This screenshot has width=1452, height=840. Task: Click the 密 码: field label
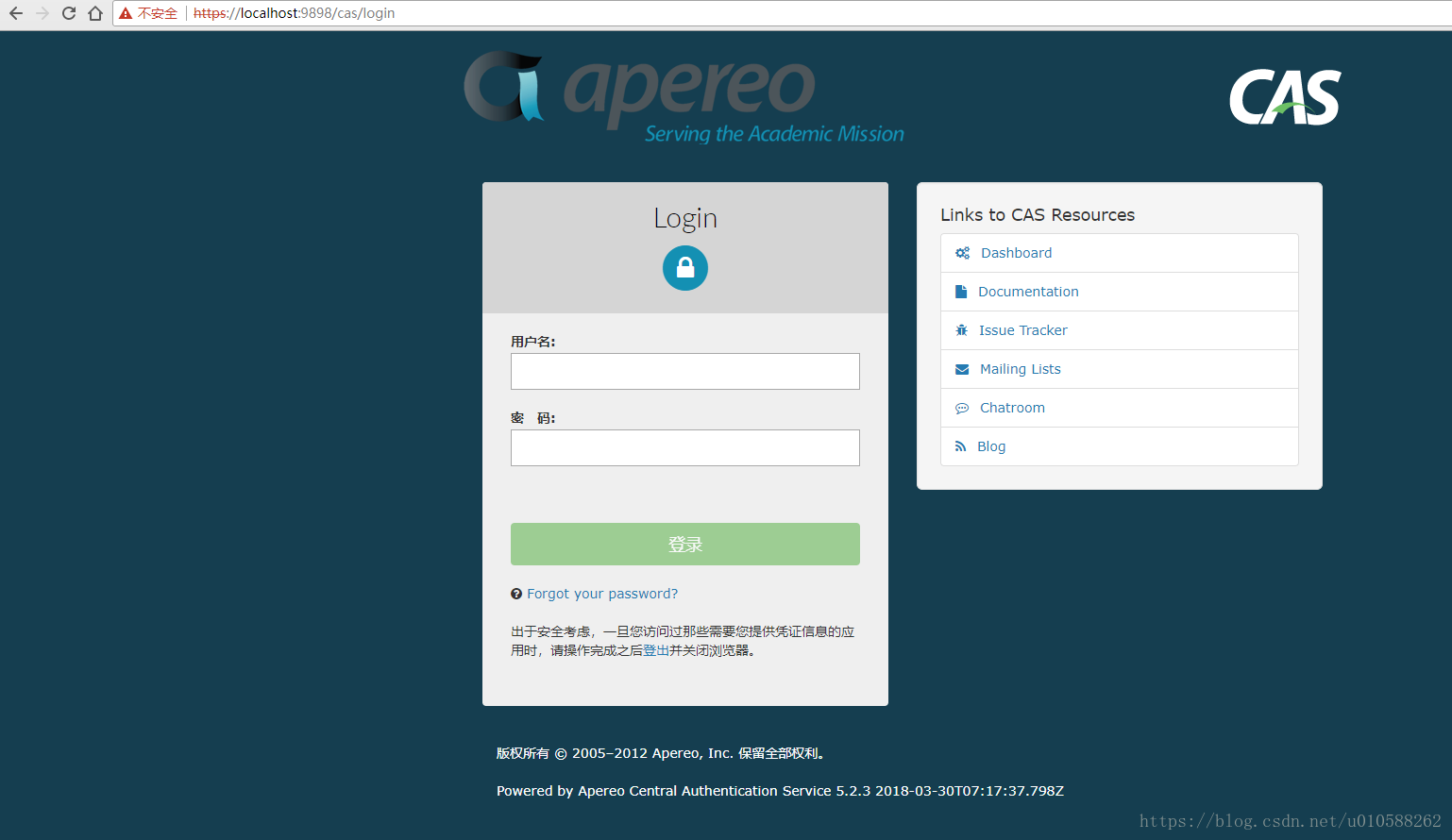point(533,418)
